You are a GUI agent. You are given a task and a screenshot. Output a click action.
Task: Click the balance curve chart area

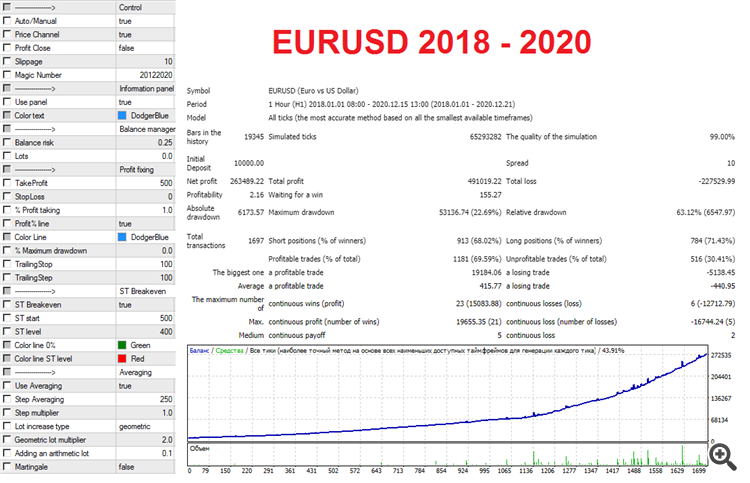[448, 393]
